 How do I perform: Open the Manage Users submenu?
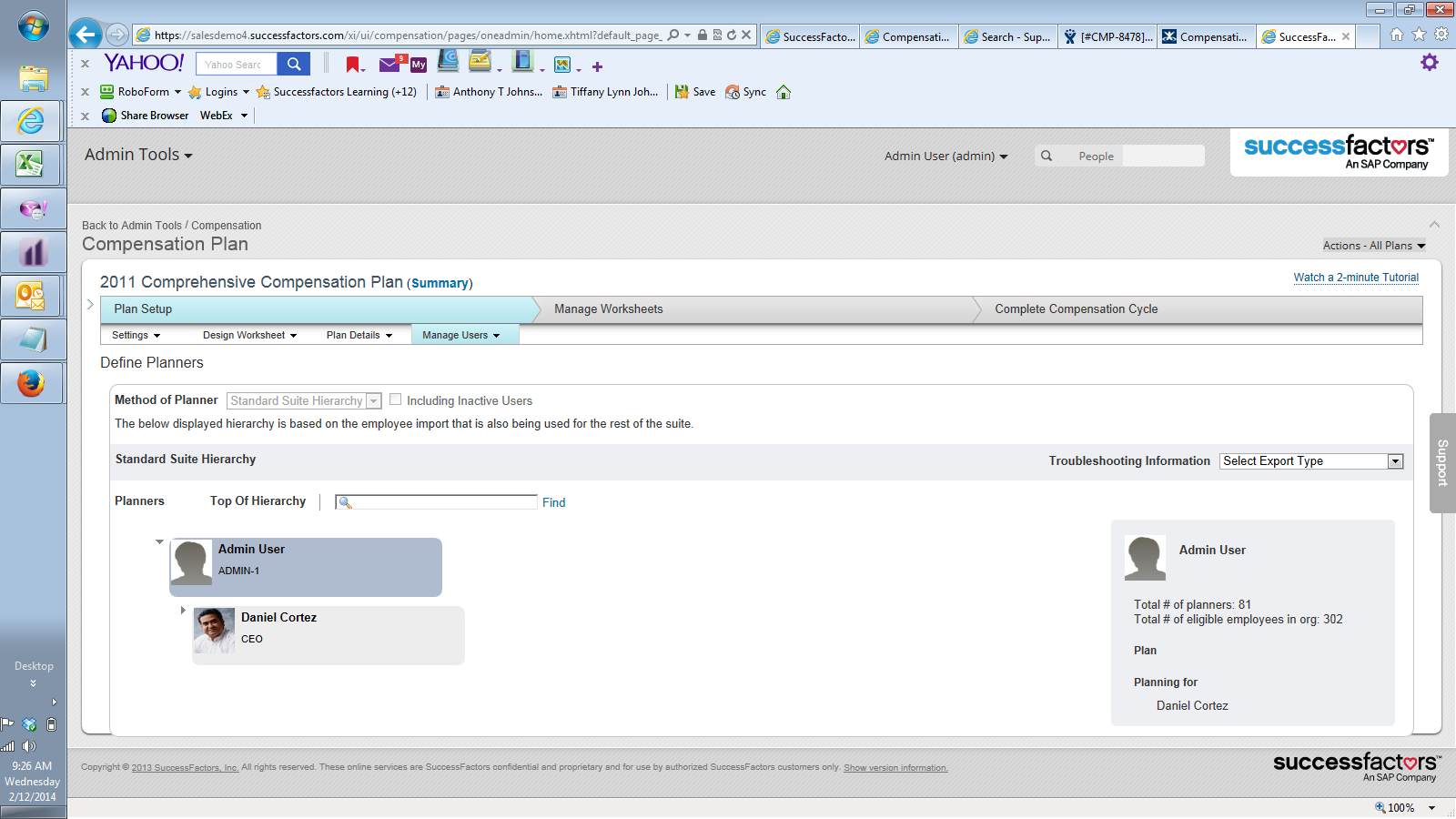tap(464, 335)
